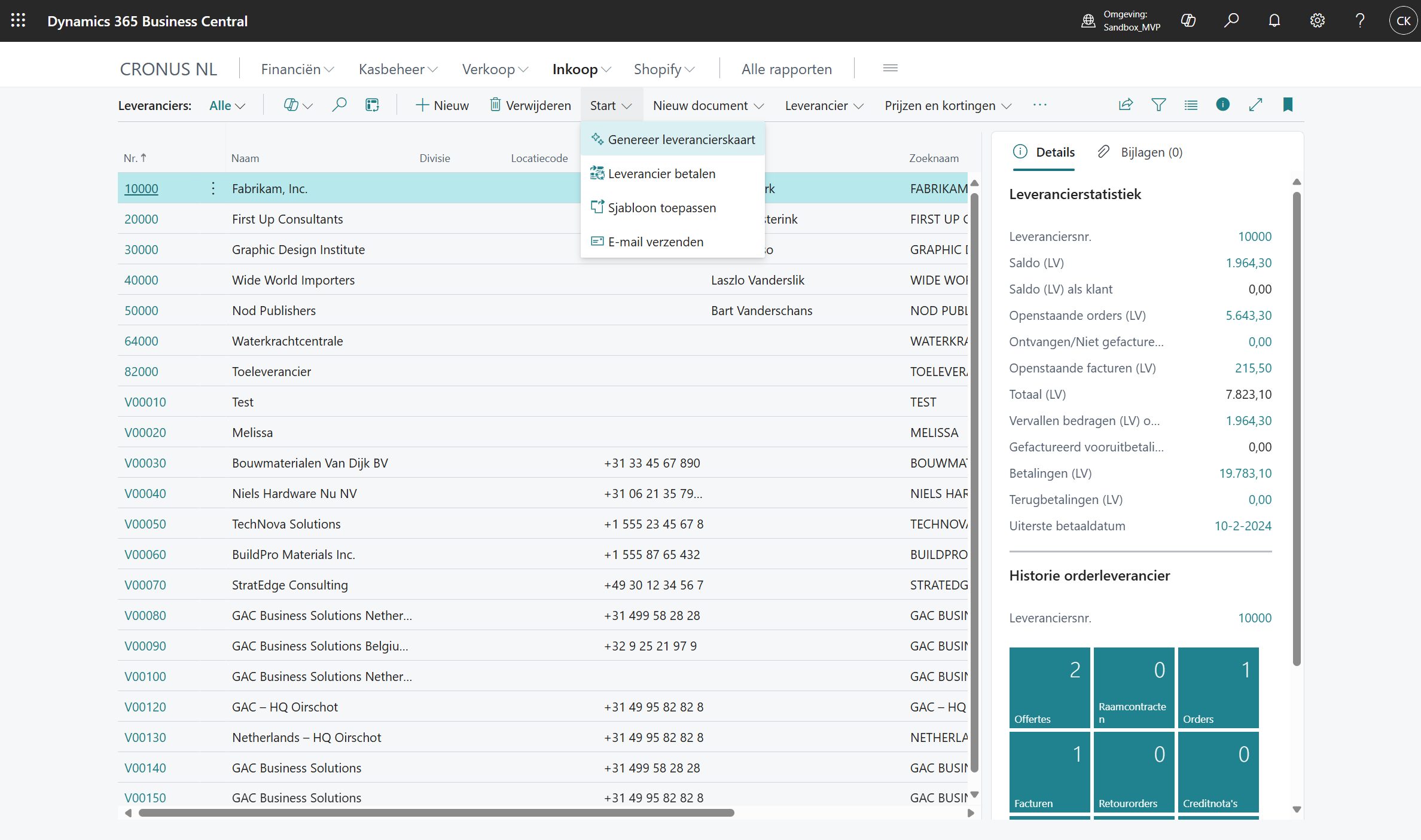
Task: Search the list with magnifier icon
Action: click(339, 105)
